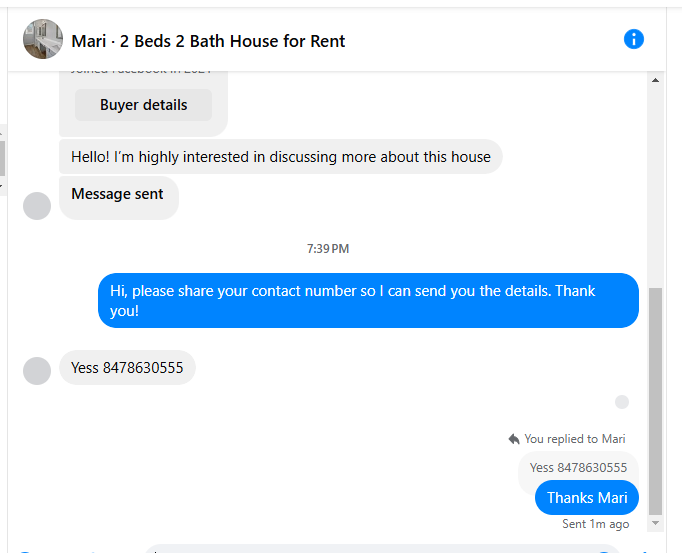Image resolution: width=682 pixels, height=553 pixels.
Task: Click Mari's avatar beside "Yess 8478630555" message
Action: point(37,371)
